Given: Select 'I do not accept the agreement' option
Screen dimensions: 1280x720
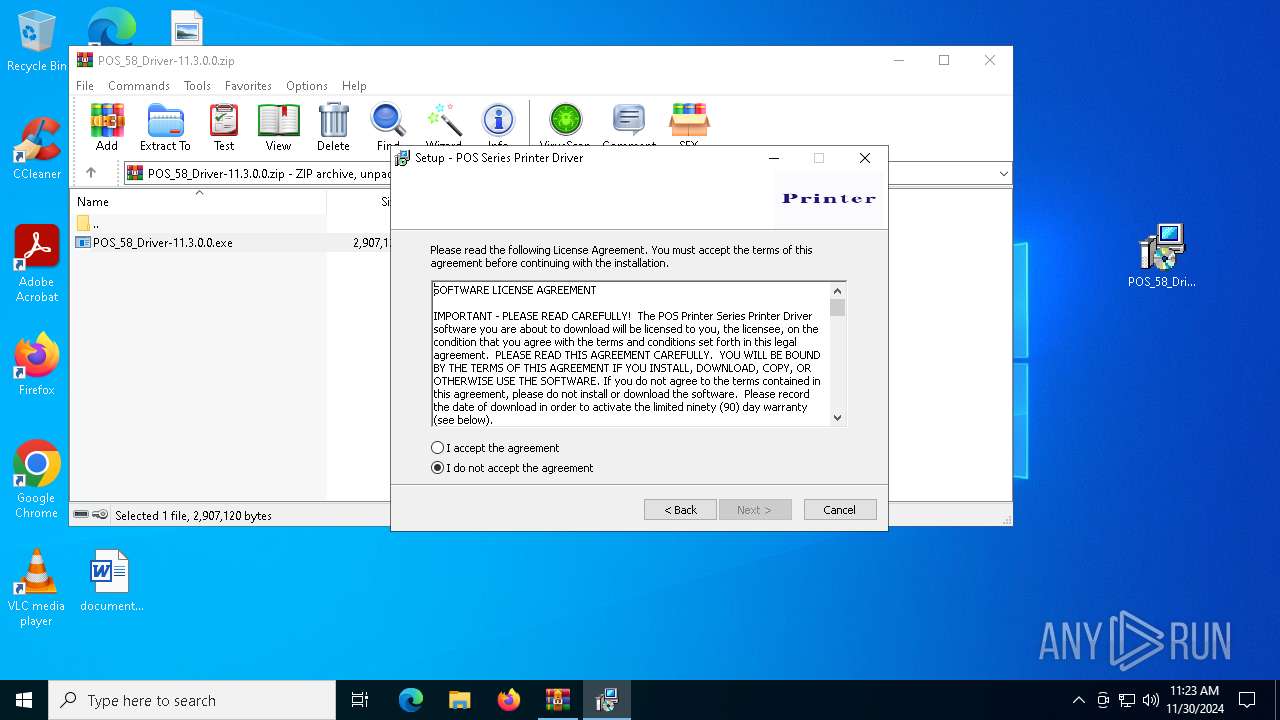Looking at the screenshot, I should (512, 468).
